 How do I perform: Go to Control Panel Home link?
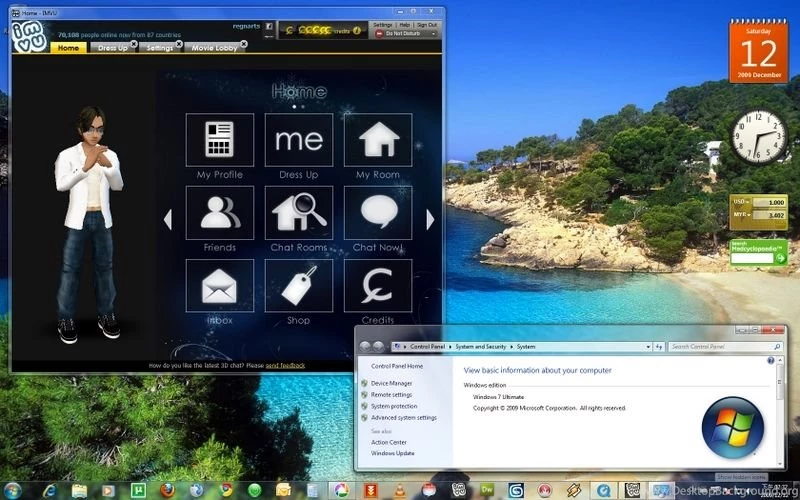[397, 366]
